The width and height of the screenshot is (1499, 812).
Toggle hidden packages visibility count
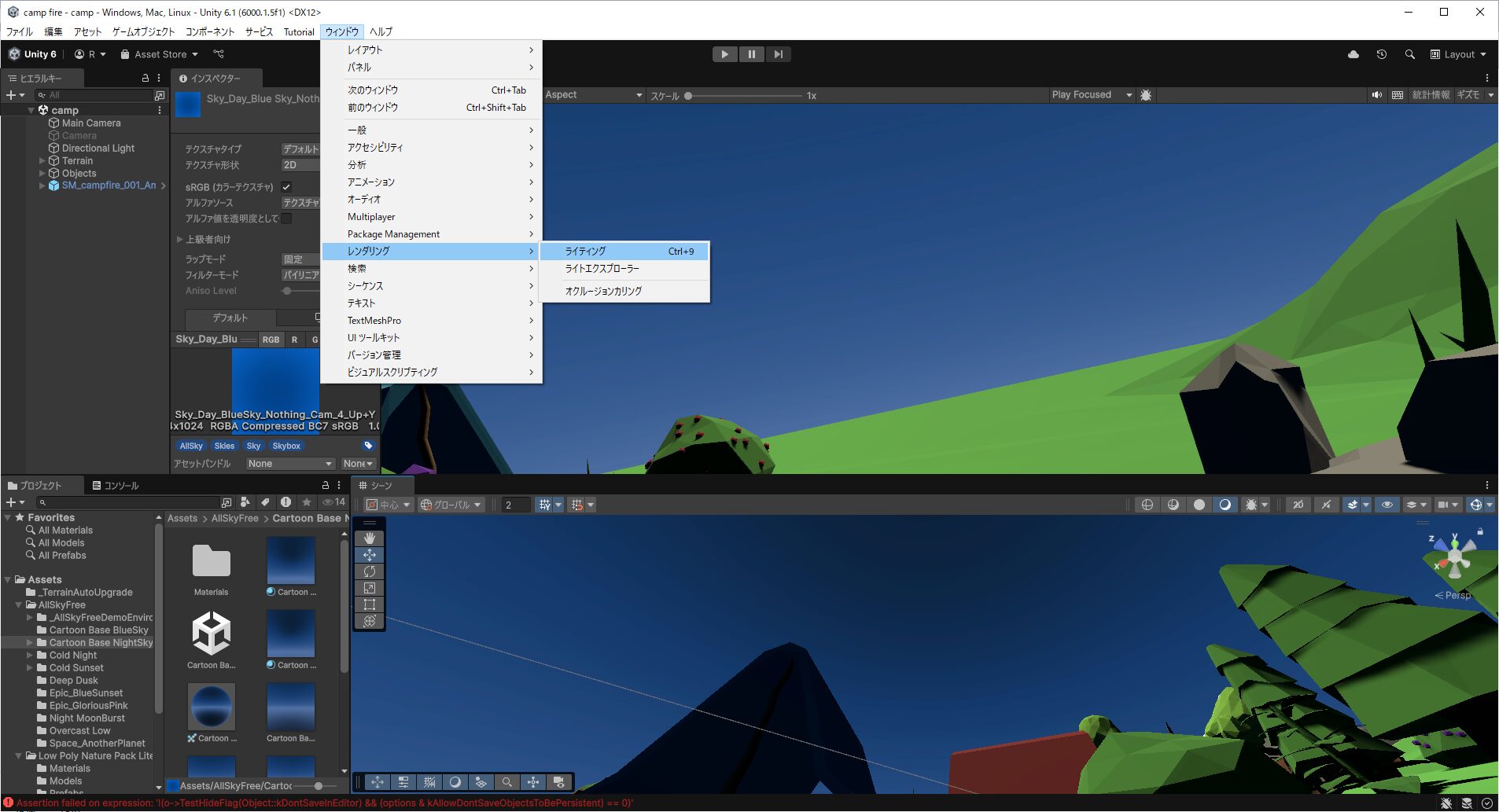334,502
